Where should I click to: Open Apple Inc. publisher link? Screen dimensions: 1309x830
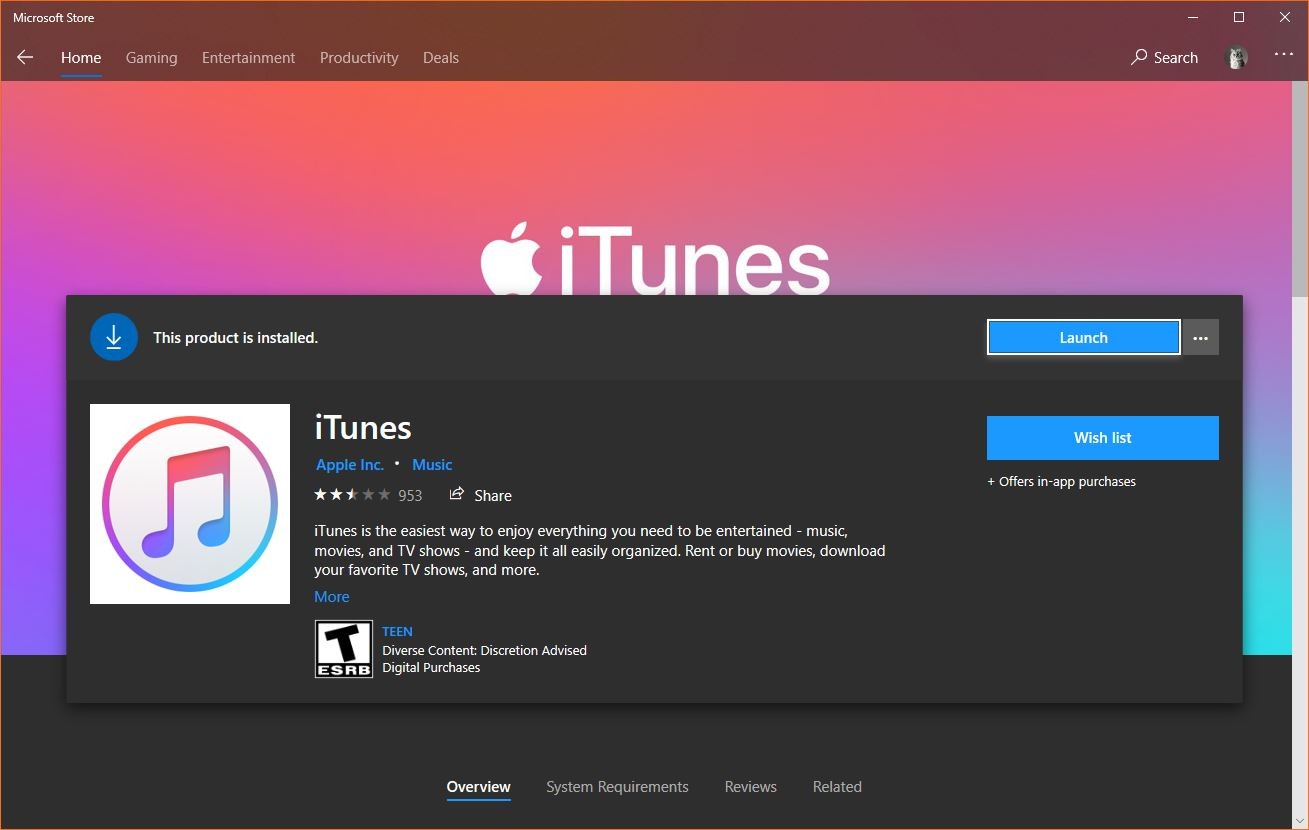(350, 465)
